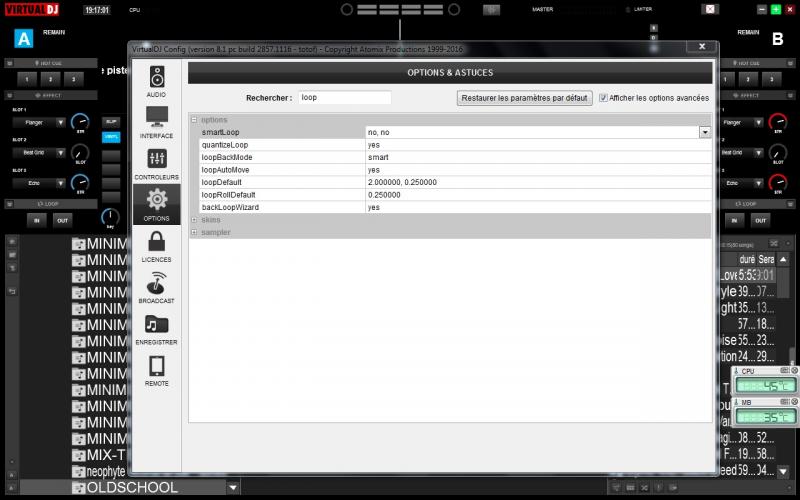Select the quantizeLoop option row
800x500 pixels.
(x=455, y=145)
